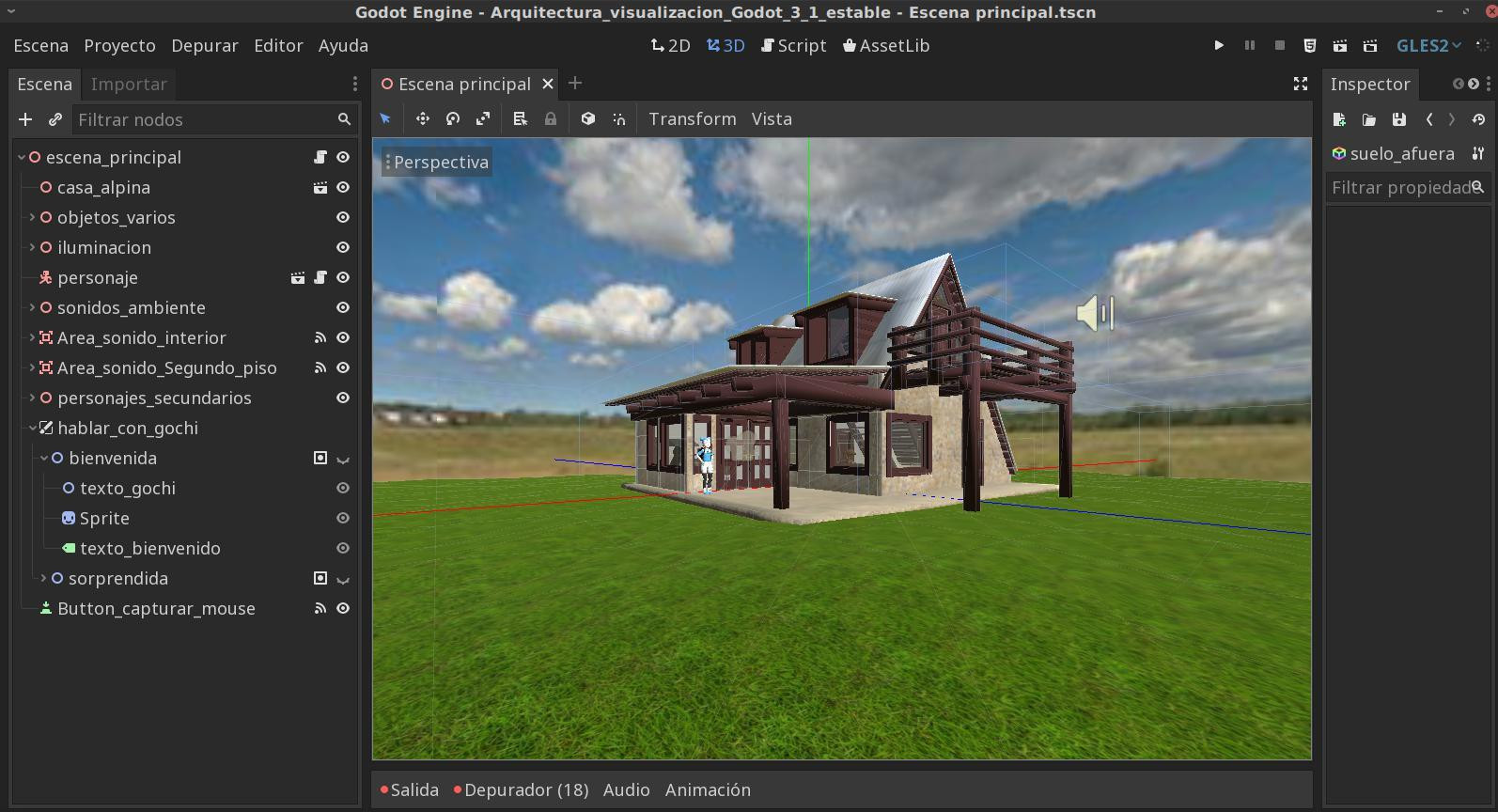This screenshot has width=1498, height=812.
Task: Select the Scale mode tool
Action: tap(483, 119)
